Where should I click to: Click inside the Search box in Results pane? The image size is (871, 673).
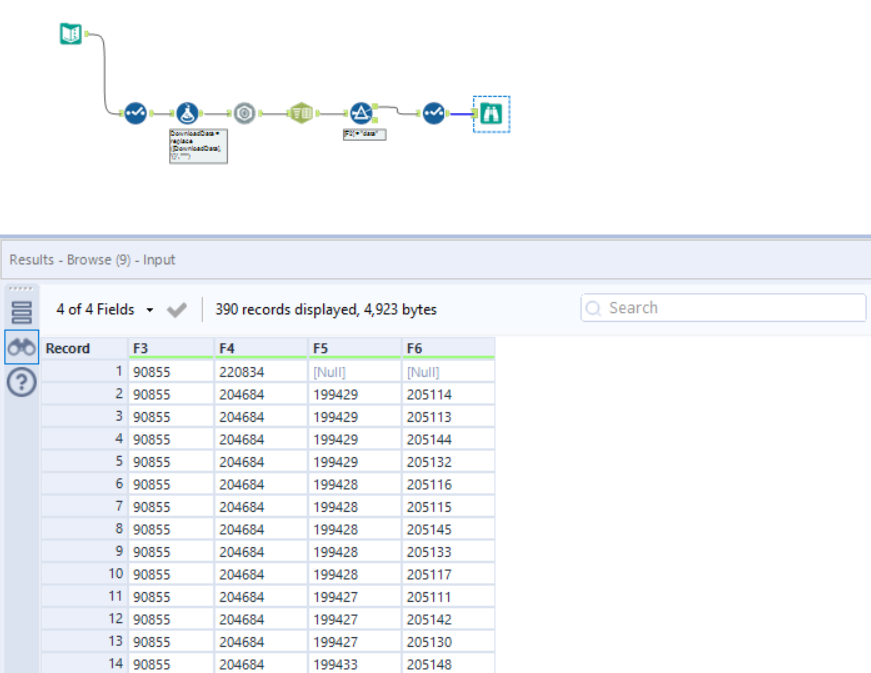[720, 307]
